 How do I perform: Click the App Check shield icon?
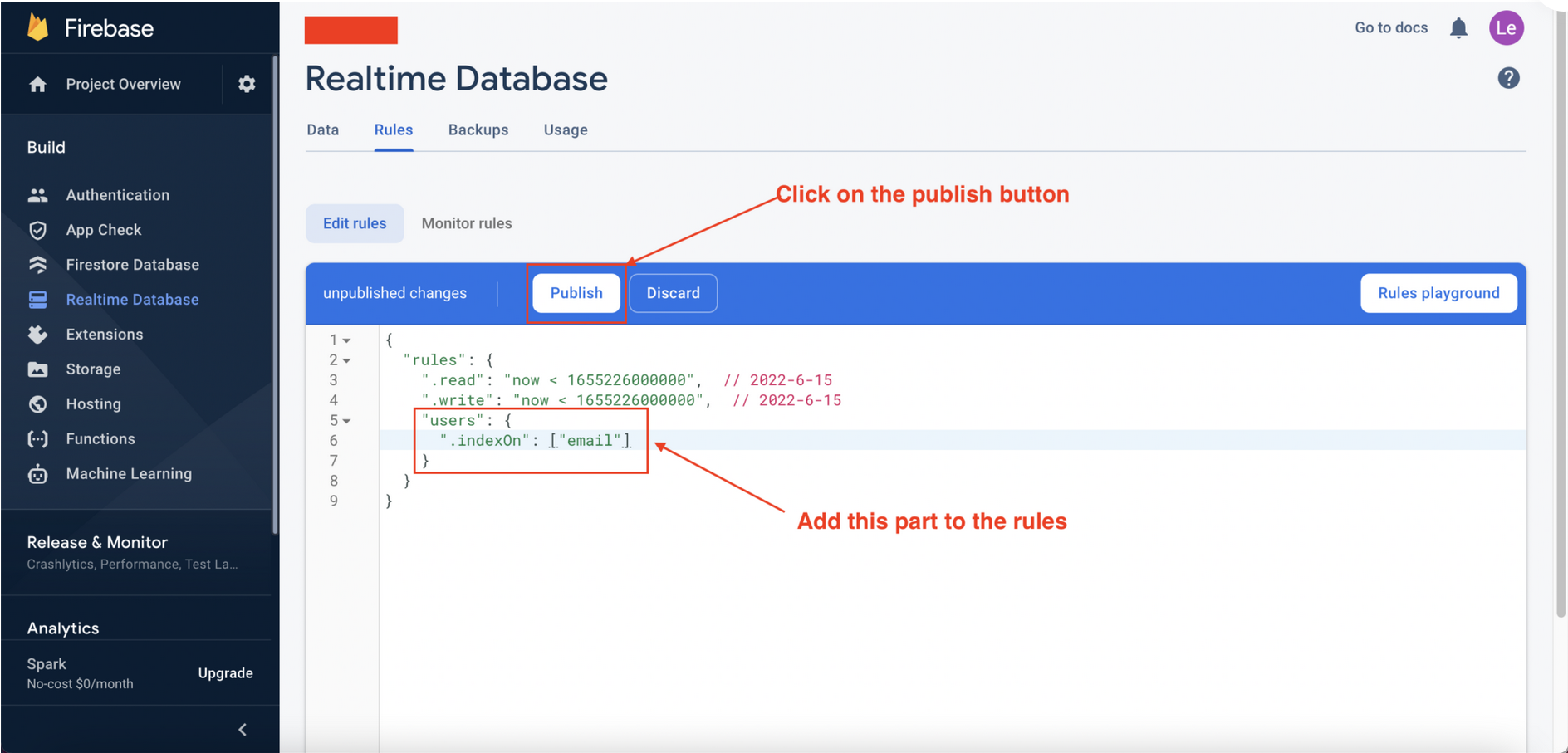click(37, 230)
